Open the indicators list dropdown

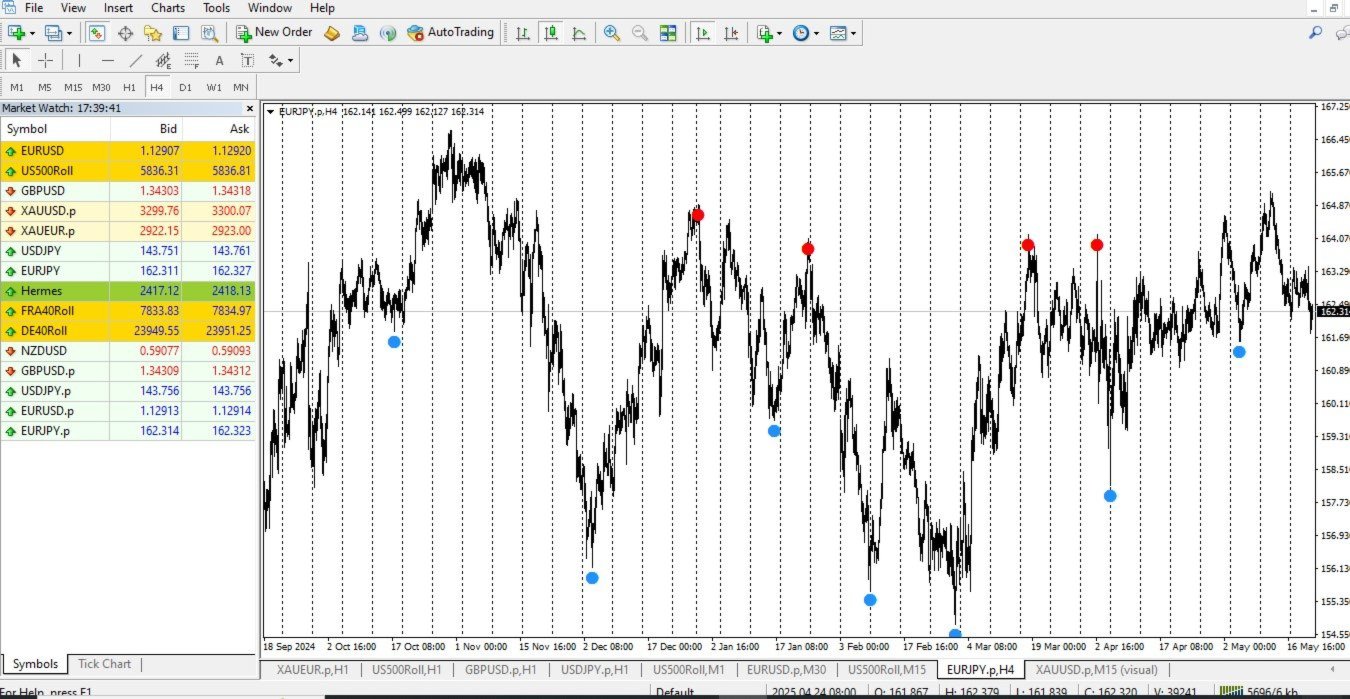(768, 33)
